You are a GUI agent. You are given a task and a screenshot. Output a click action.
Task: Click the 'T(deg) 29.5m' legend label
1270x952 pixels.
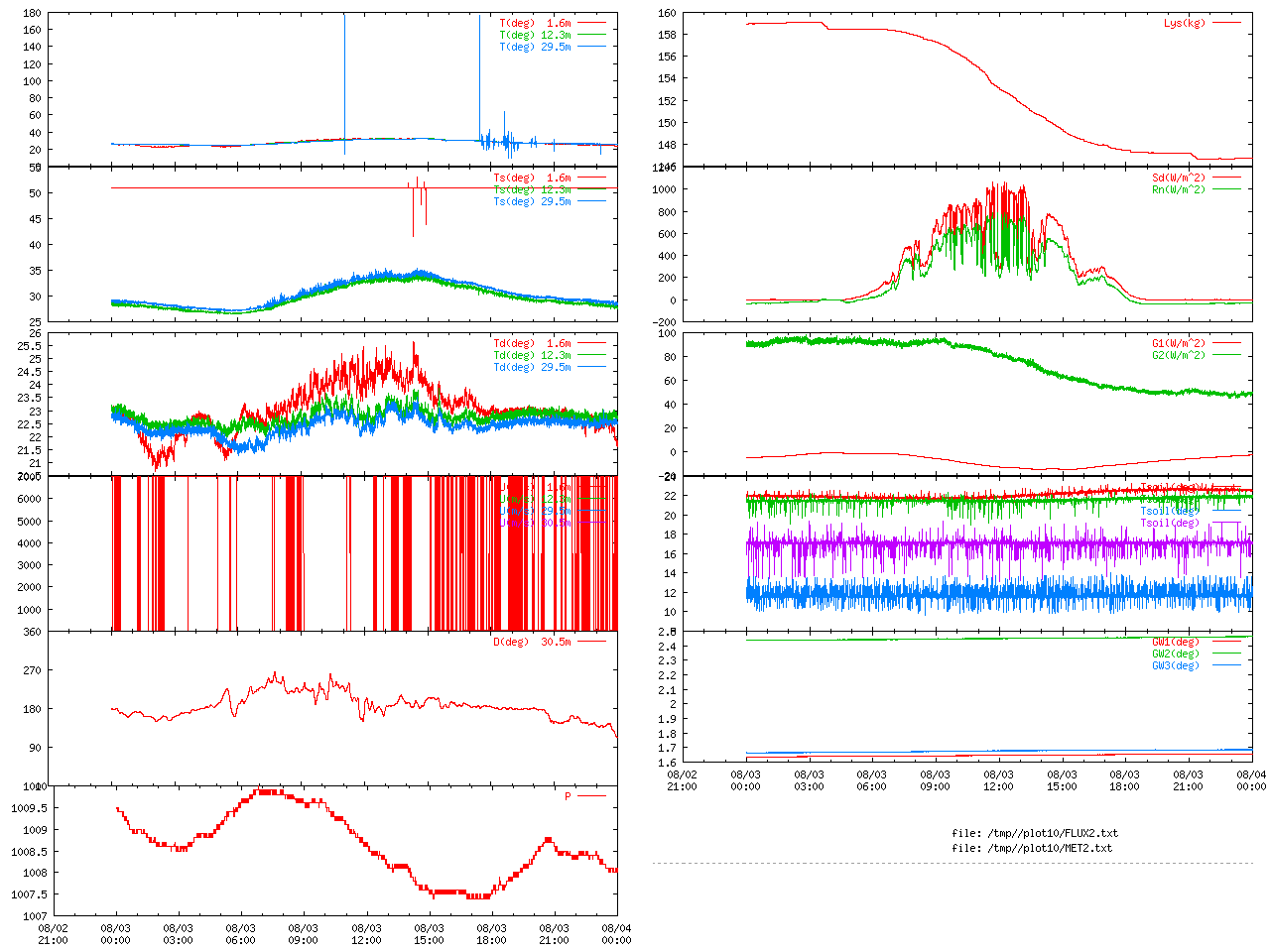pos(536,47)
